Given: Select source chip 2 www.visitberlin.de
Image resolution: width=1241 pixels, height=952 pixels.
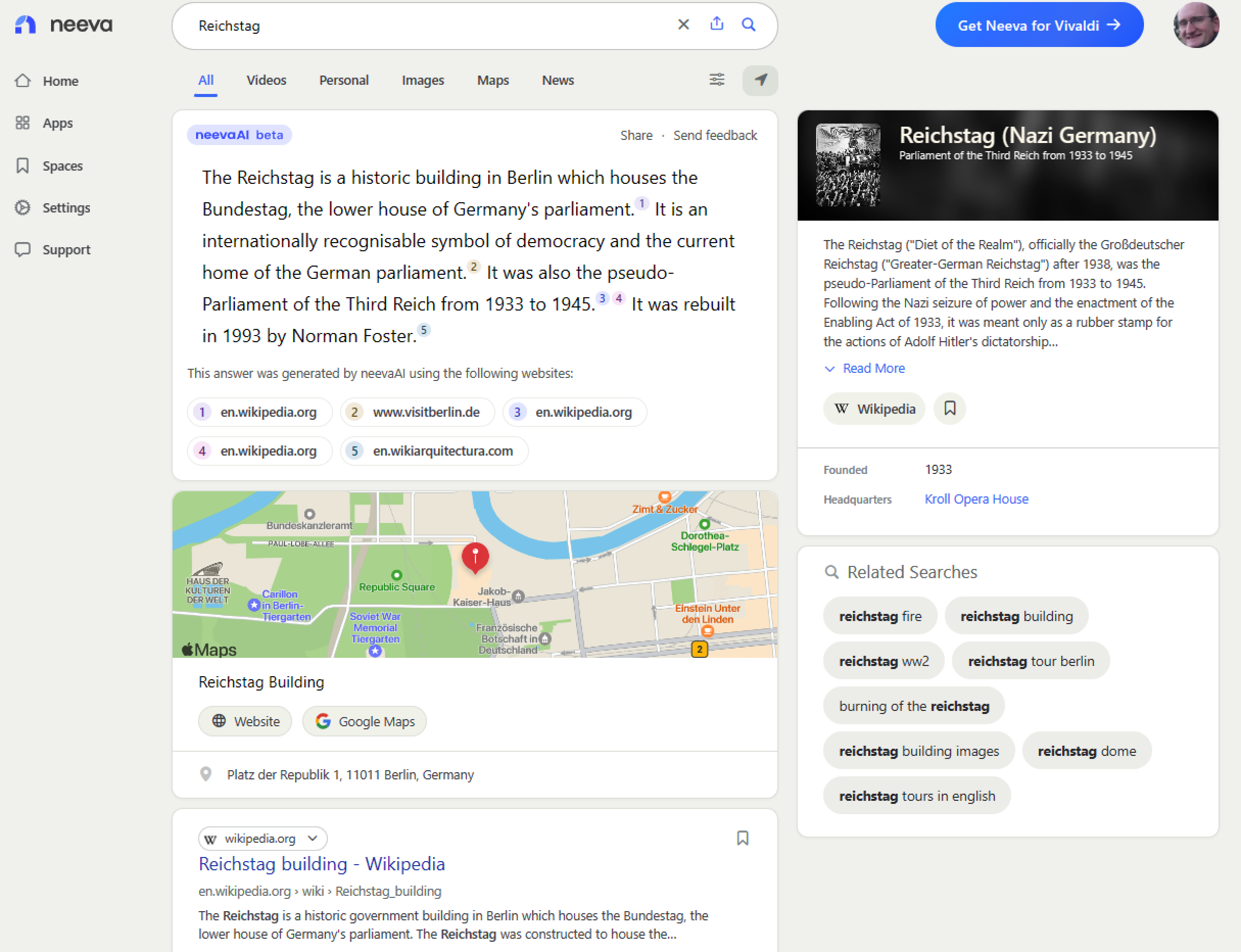Looking at the screenshot, I should pyautogui.click(x=417, y=412).
